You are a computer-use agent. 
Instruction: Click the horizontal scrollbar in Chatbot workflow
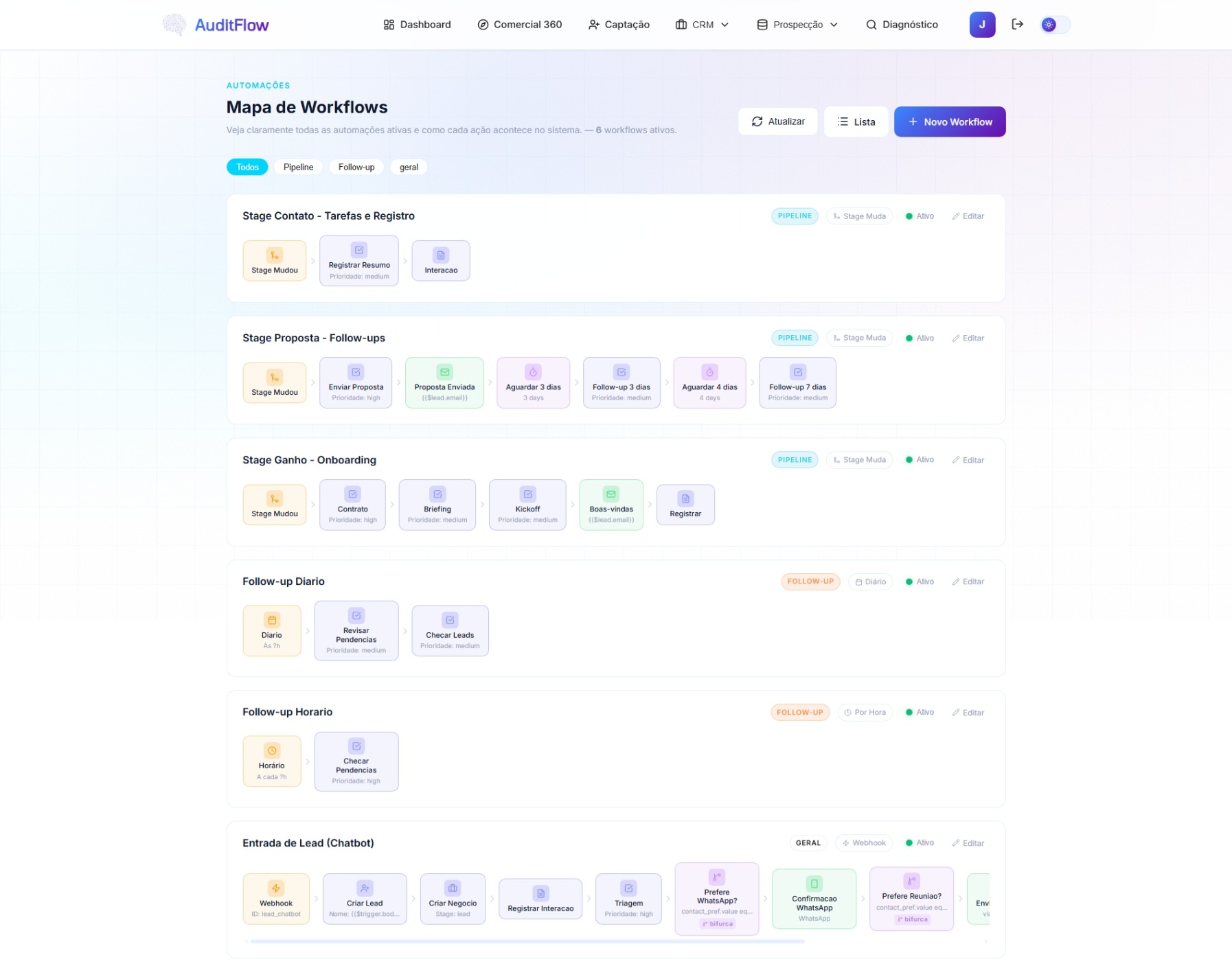[527, 941]
